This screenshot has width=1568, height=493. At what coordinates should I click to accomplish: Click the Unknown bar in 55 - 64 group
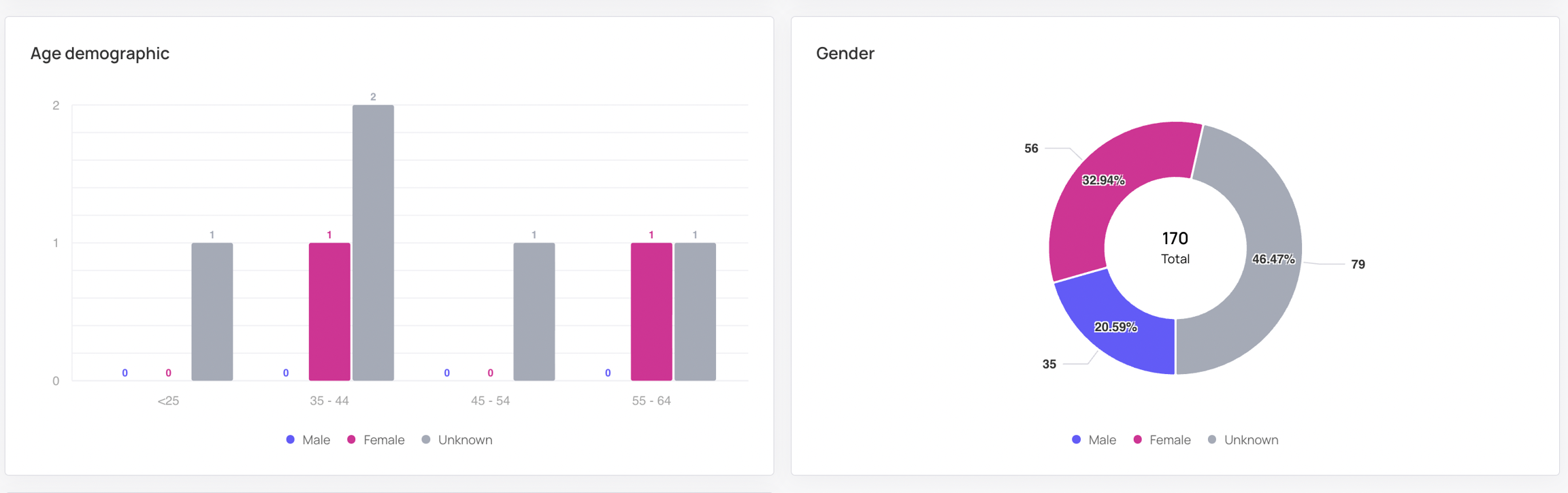(x=695, y=311)
